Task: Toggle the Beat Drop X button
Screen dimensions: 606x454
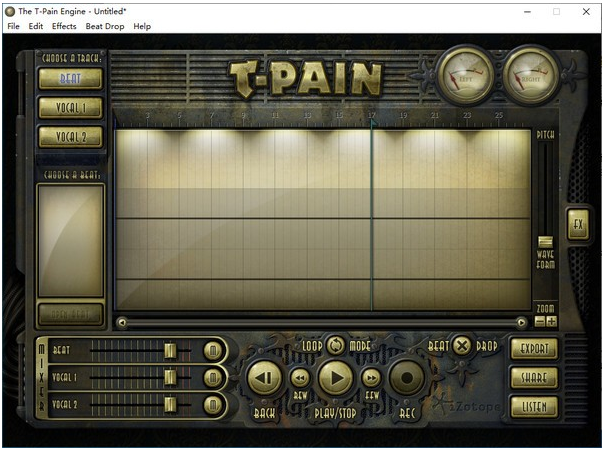Action: 461,345
